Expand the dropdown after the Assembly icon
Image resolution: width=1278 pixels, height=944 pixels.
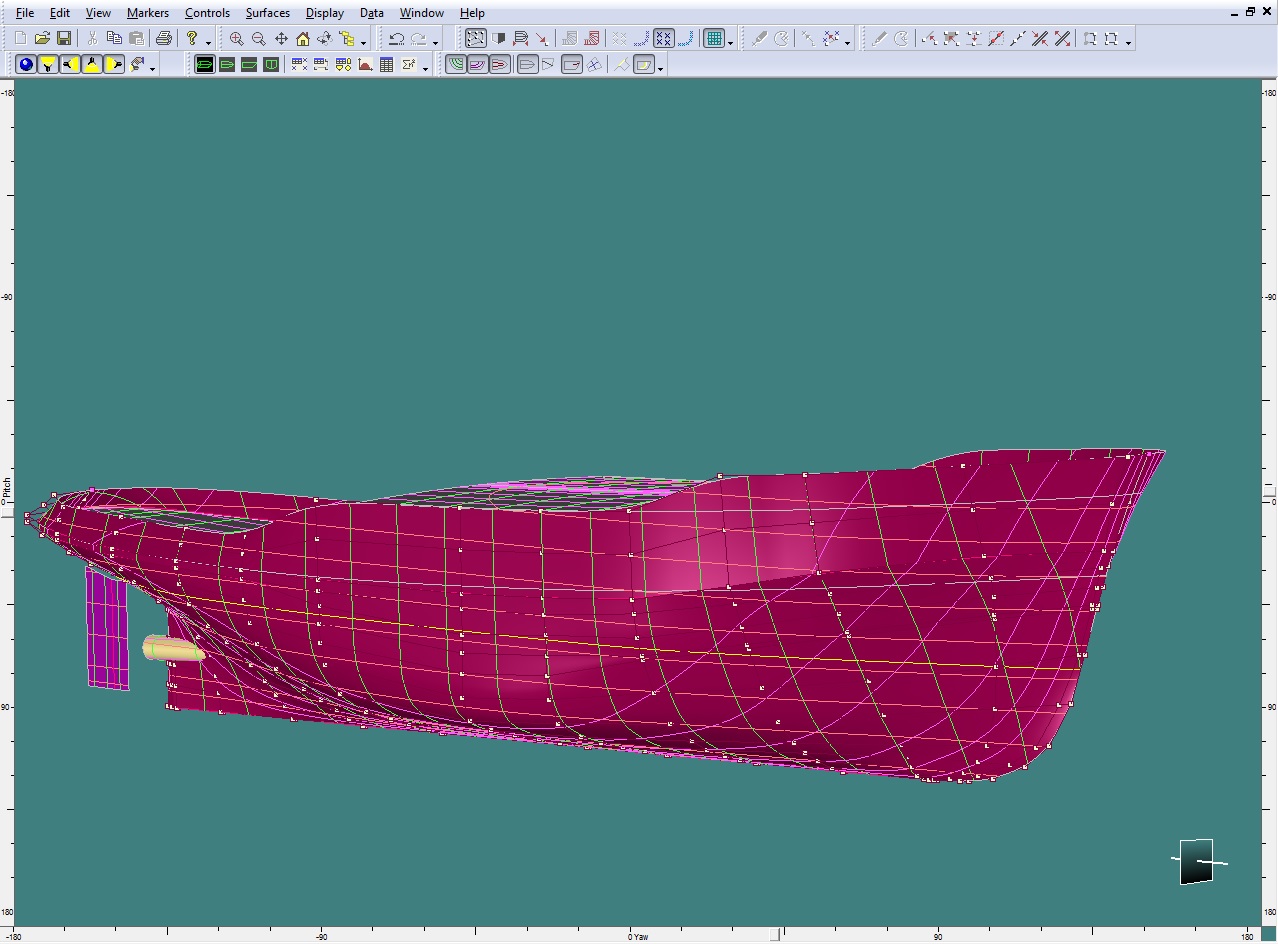pyautogui.click(x=364, y=41)
